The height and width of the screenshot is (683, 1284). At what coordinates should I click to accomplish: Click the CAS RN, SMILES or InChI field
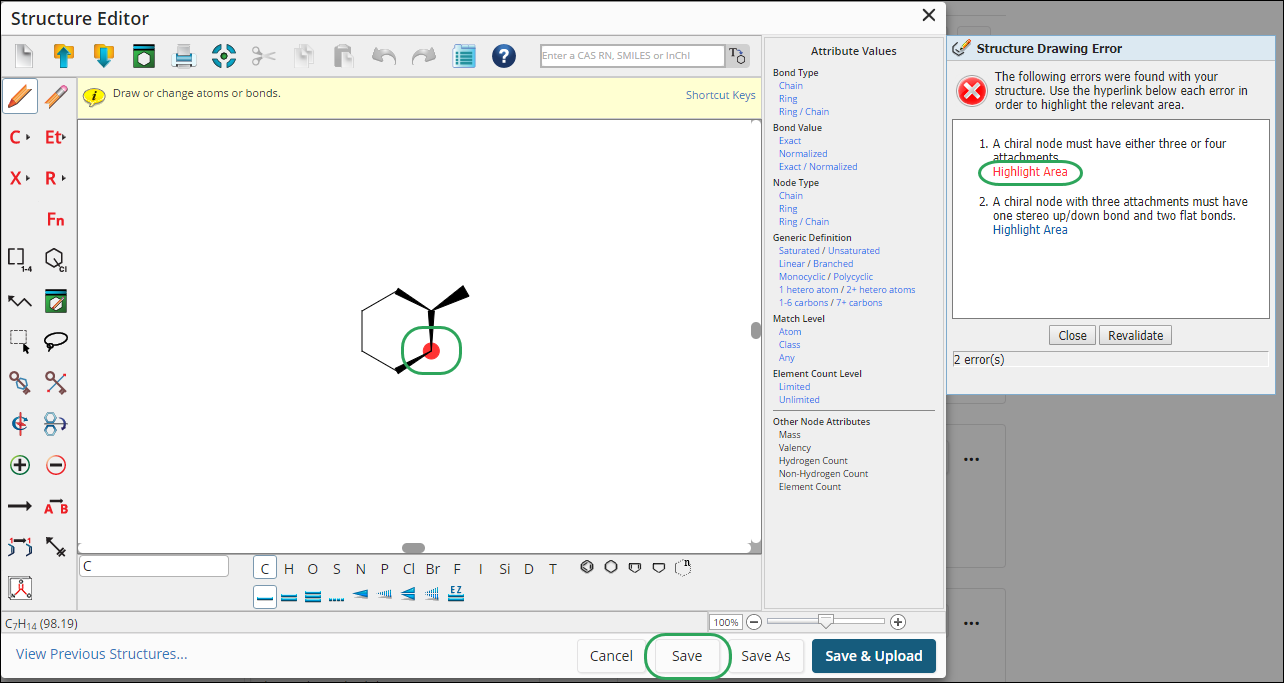pyautogui.click(x=632, y=56)
